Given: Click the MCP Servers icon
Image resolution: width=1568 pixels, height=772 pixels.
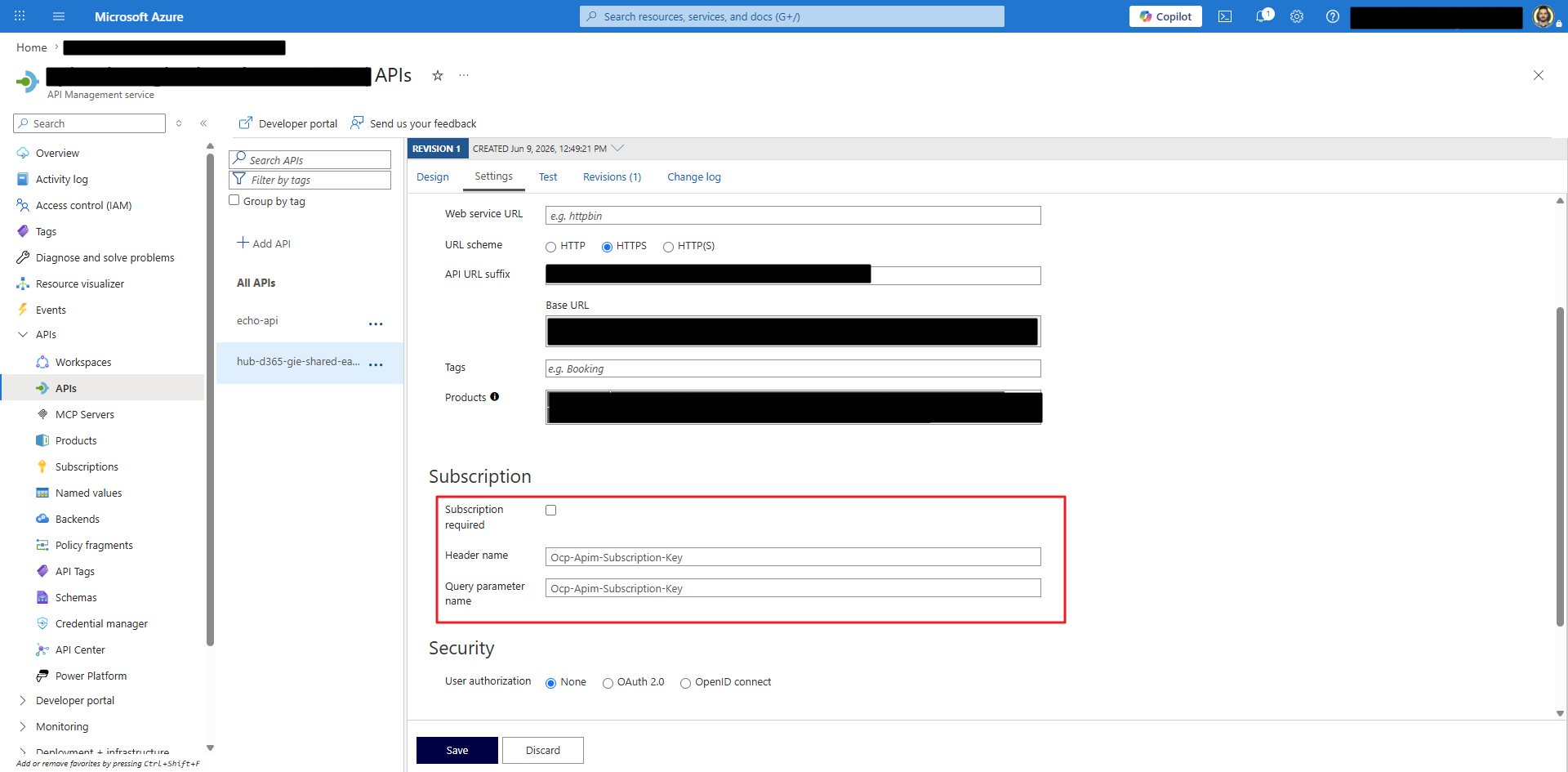Looking at the screenshot, I should click(42, 414).
